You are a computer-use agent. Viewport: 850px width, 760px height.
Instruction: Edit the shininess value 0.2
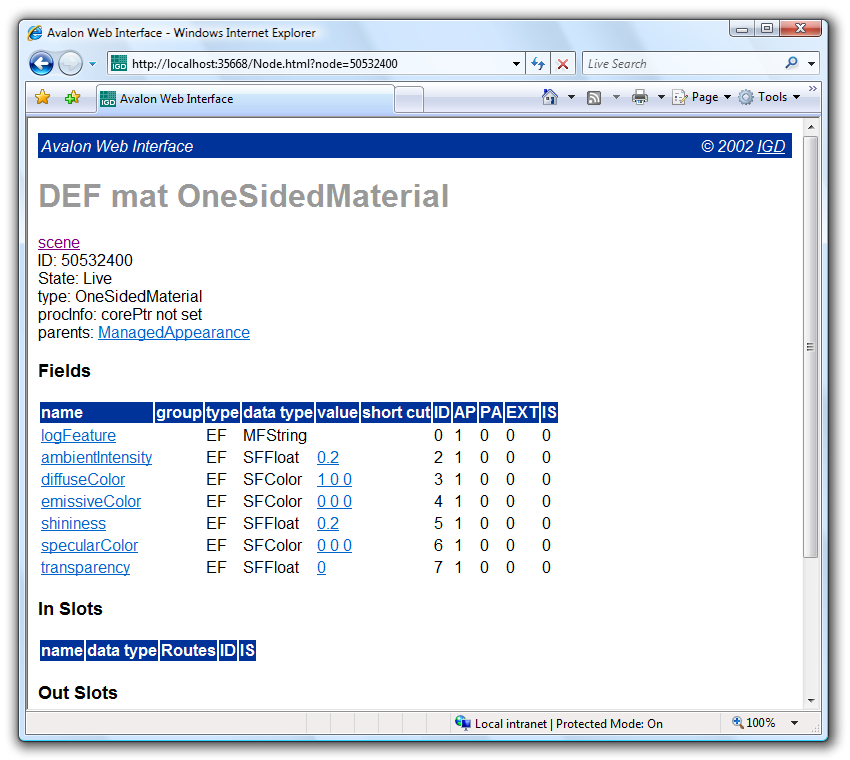click(328, 523)
